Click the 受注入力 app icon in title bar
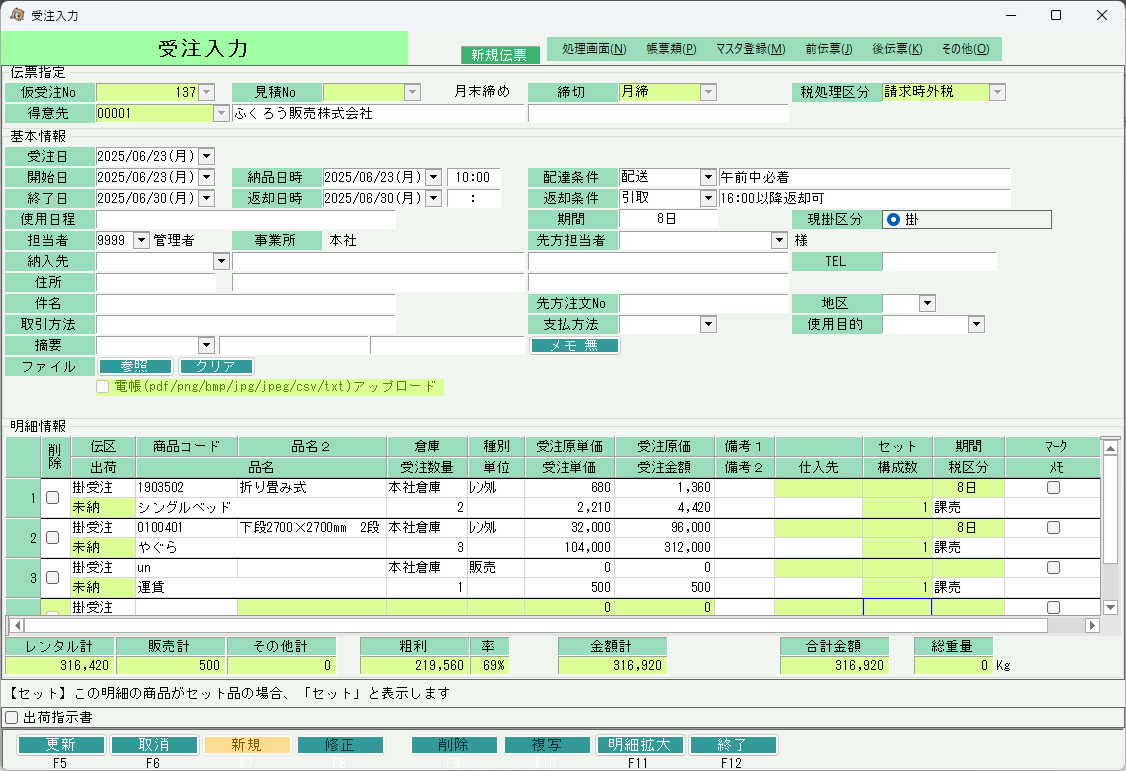Image resolution: width=1126 pixels, height=771 pixels. coord(17,15)
